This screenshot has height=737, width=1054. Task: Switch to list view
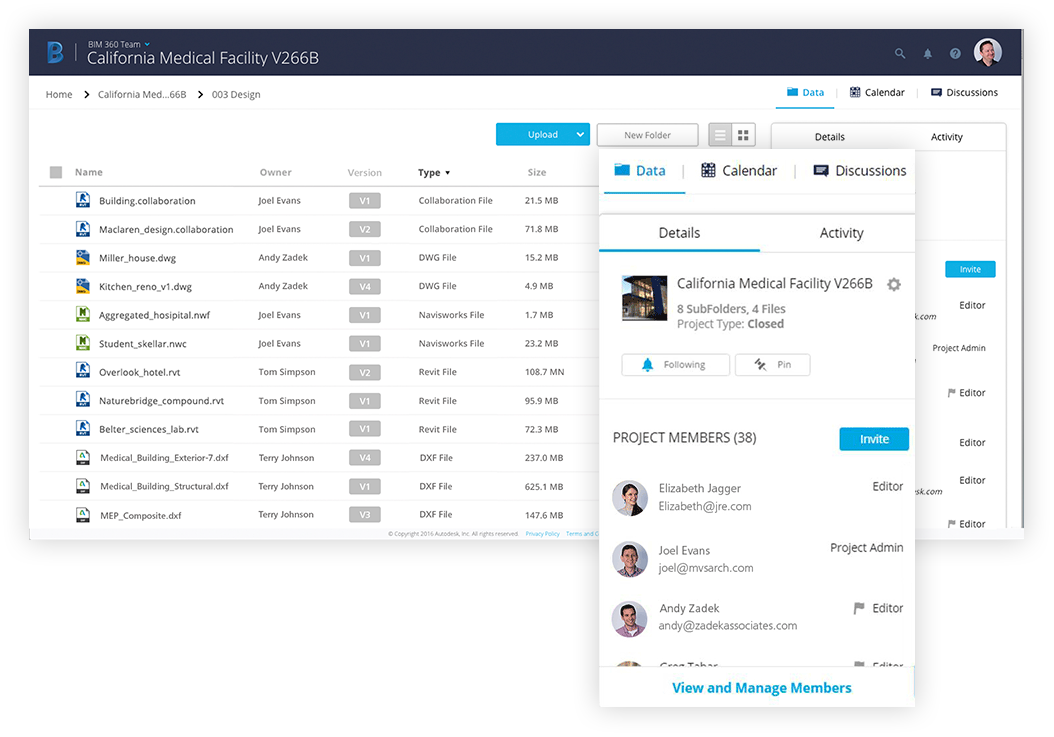(720, 135)
